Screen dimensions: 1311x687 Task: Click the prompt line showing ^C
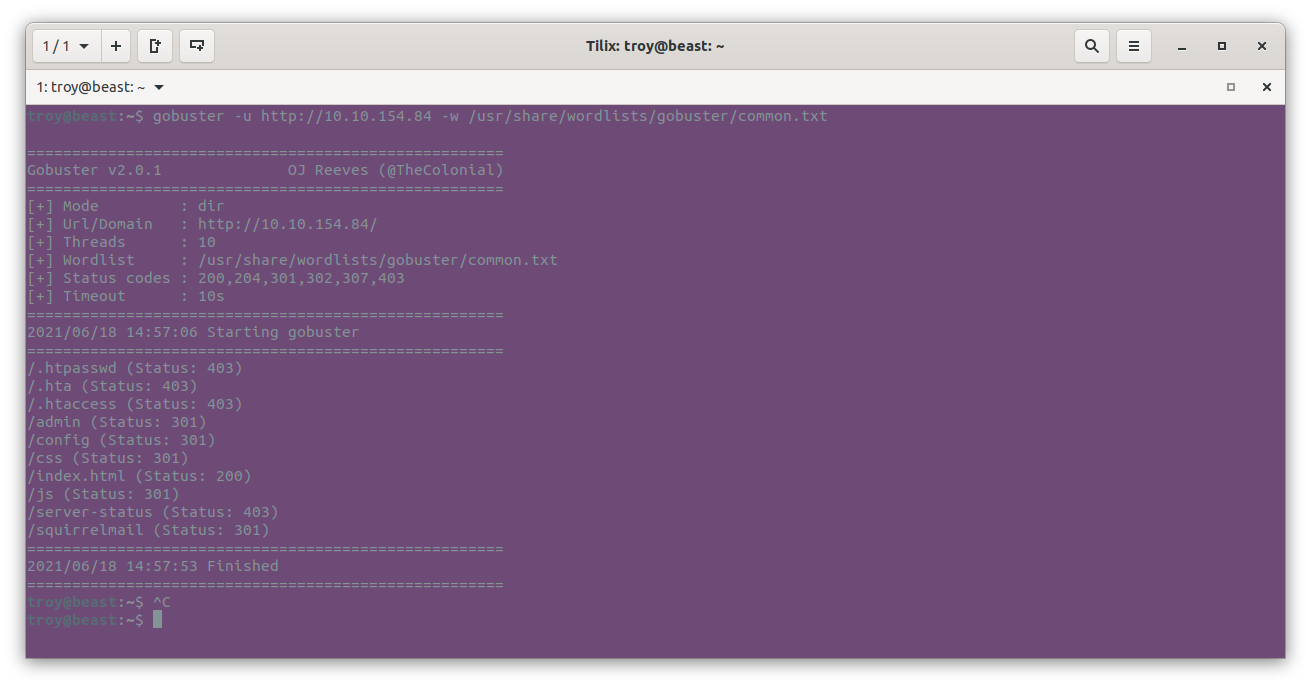pyautogui.click(x=99, y=602)
